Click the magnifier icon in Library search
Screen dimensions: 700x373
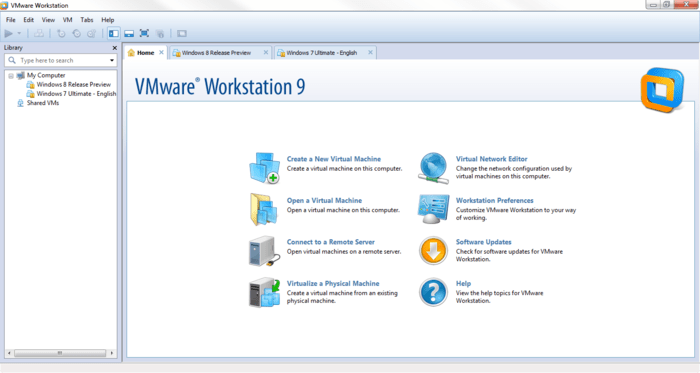click(x=12, y=60)
